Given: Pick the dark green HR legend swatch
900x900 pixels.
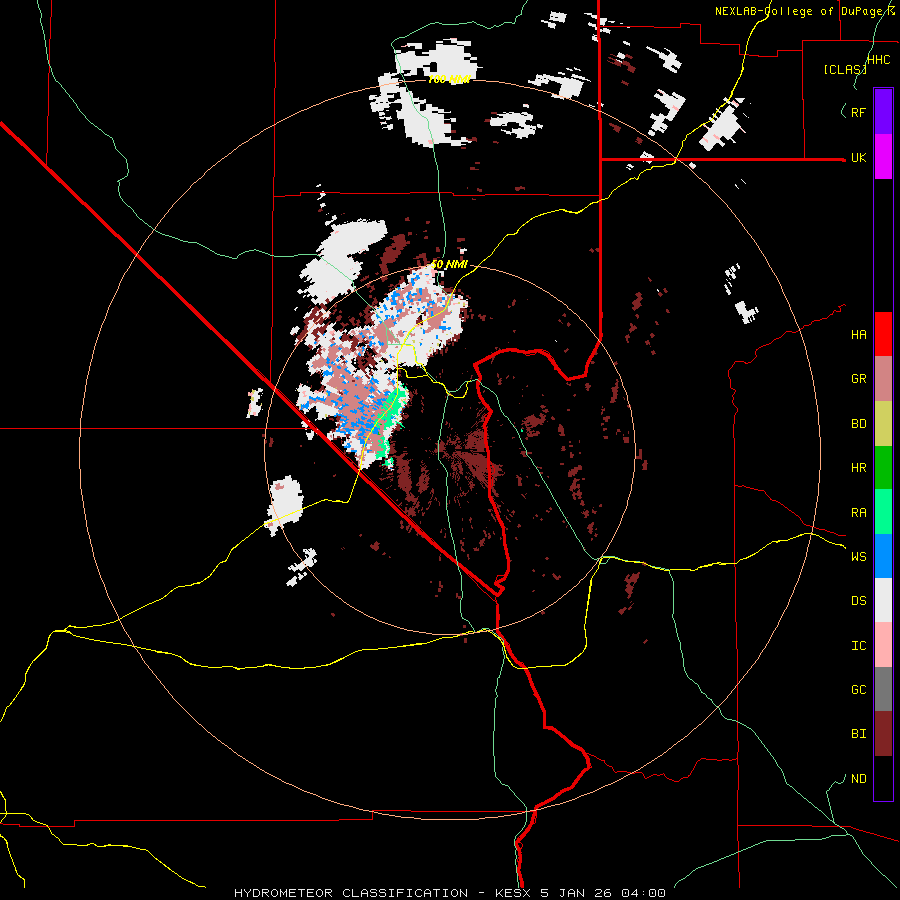Looking at the screenshot, I should tap(883, 468).
